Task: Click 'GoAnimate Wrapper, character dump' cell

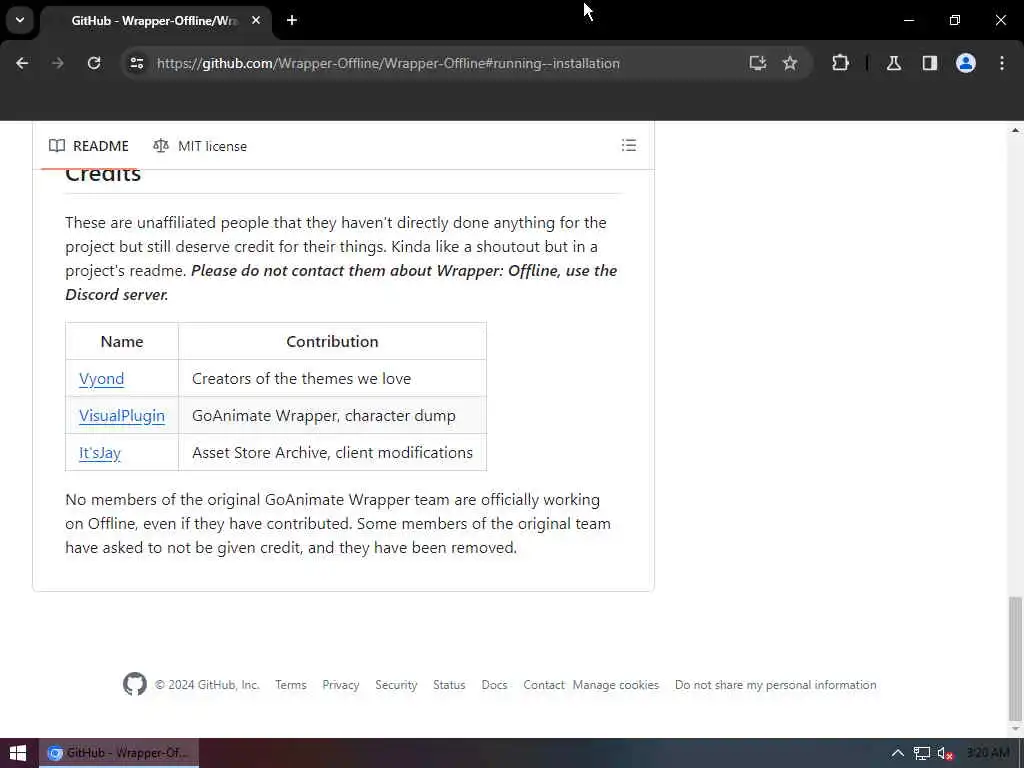Action: (332, 416)
